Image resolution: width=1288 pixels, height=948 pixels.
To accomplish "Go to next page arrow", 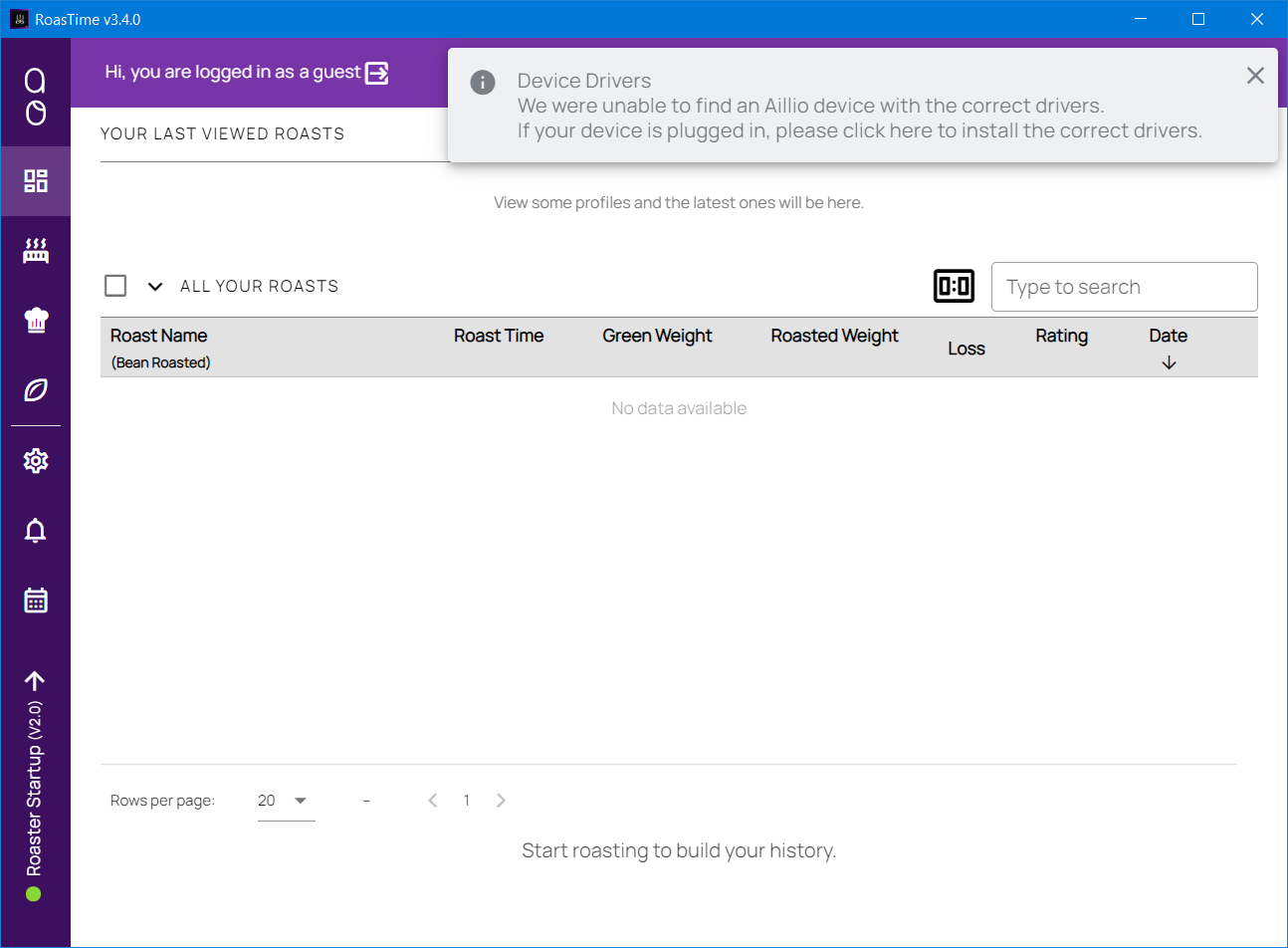I will 501,801.
